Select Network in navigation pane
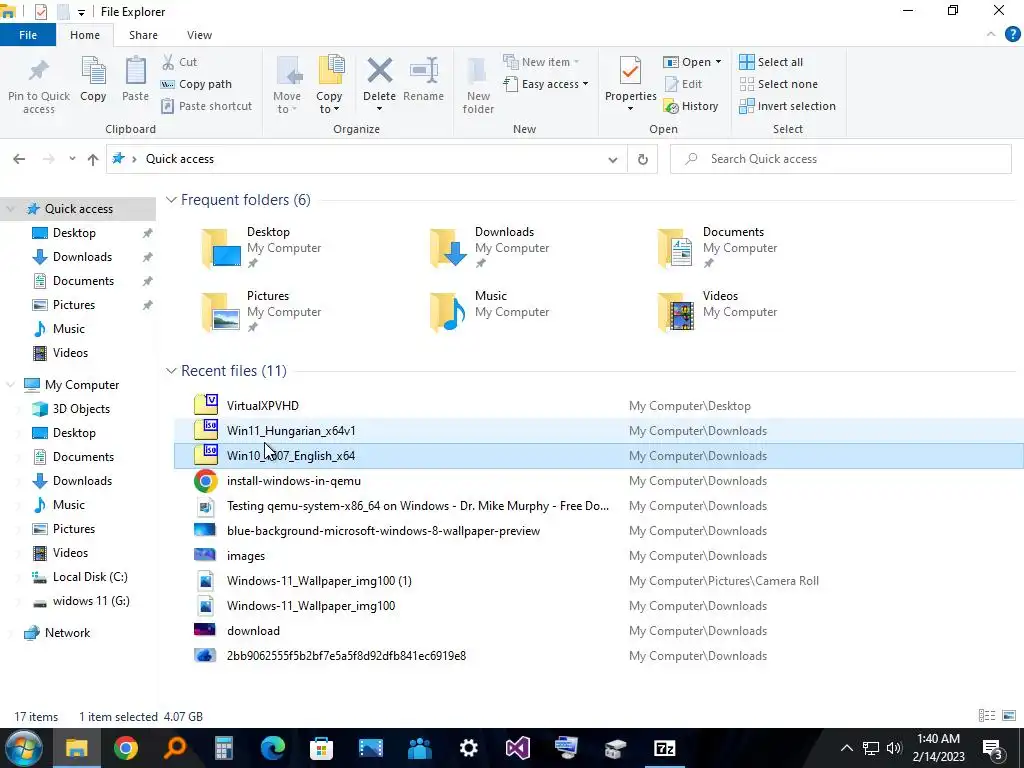Screen dimensions: 1024x768 [67, 633]
